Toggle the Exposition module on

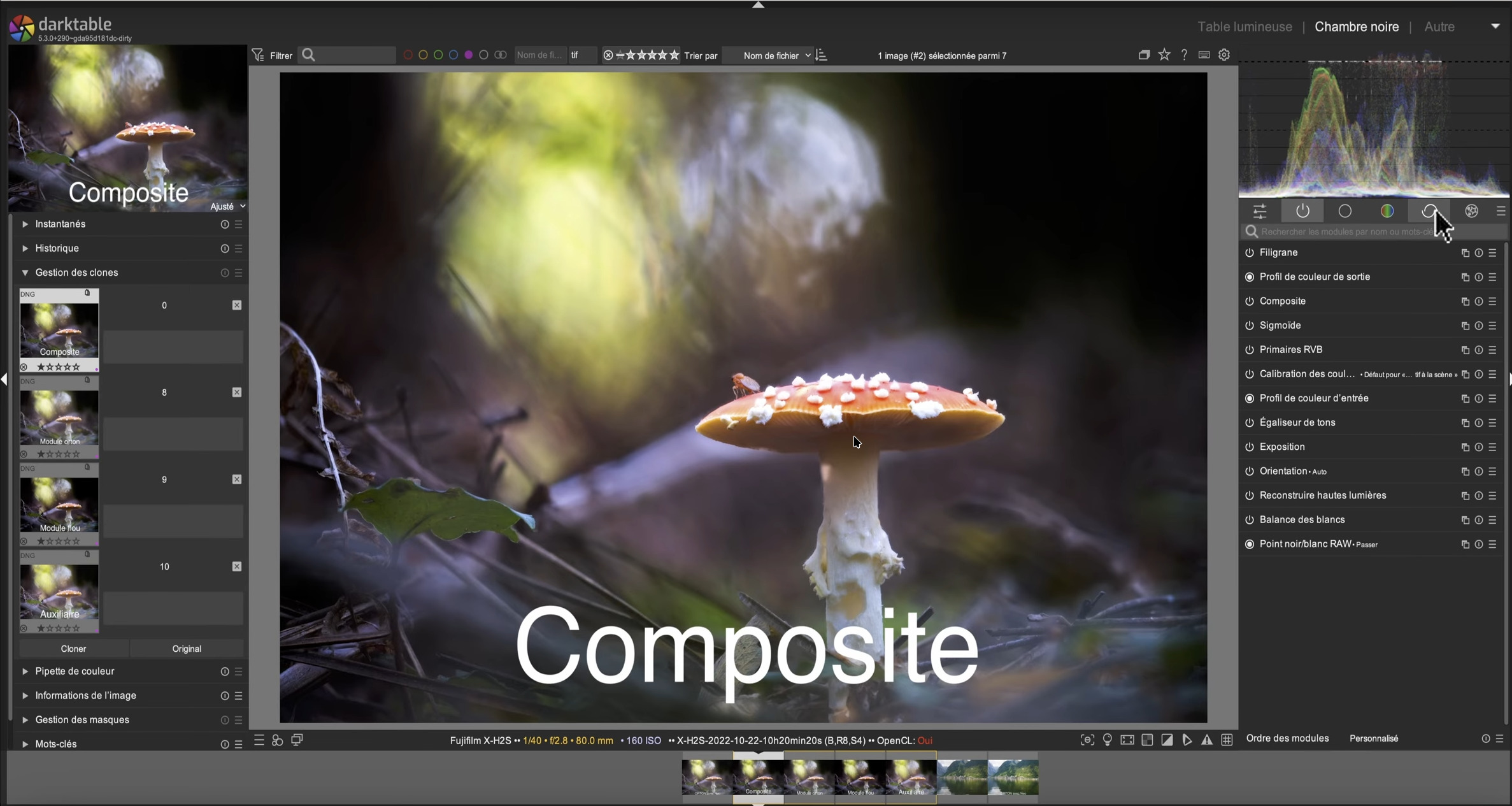pos(1250,447)
